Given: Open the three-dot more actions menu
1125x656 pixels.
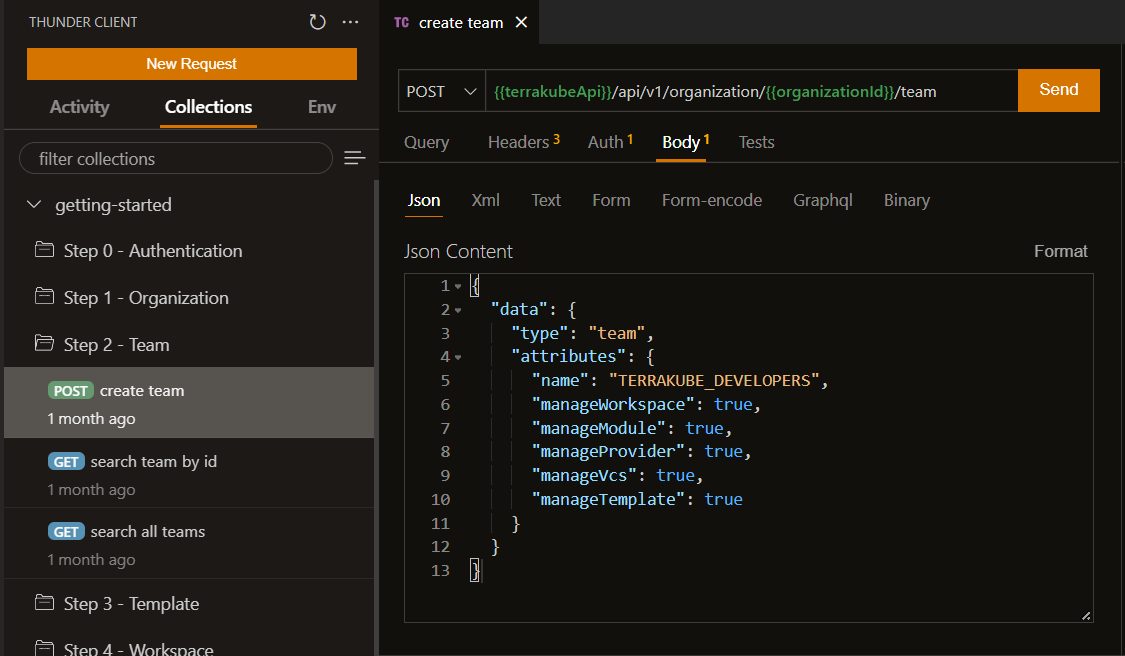Looking at the screenshot, I should 350,22.
